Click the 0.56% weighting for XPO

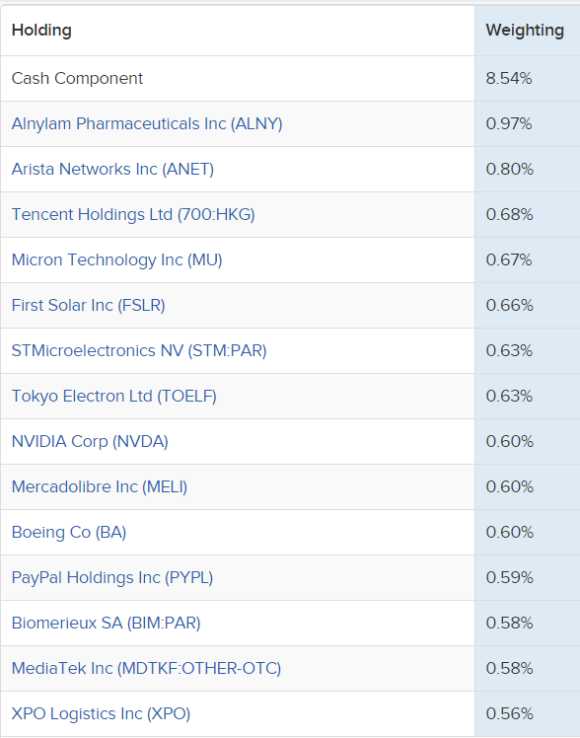pos(509,714)
